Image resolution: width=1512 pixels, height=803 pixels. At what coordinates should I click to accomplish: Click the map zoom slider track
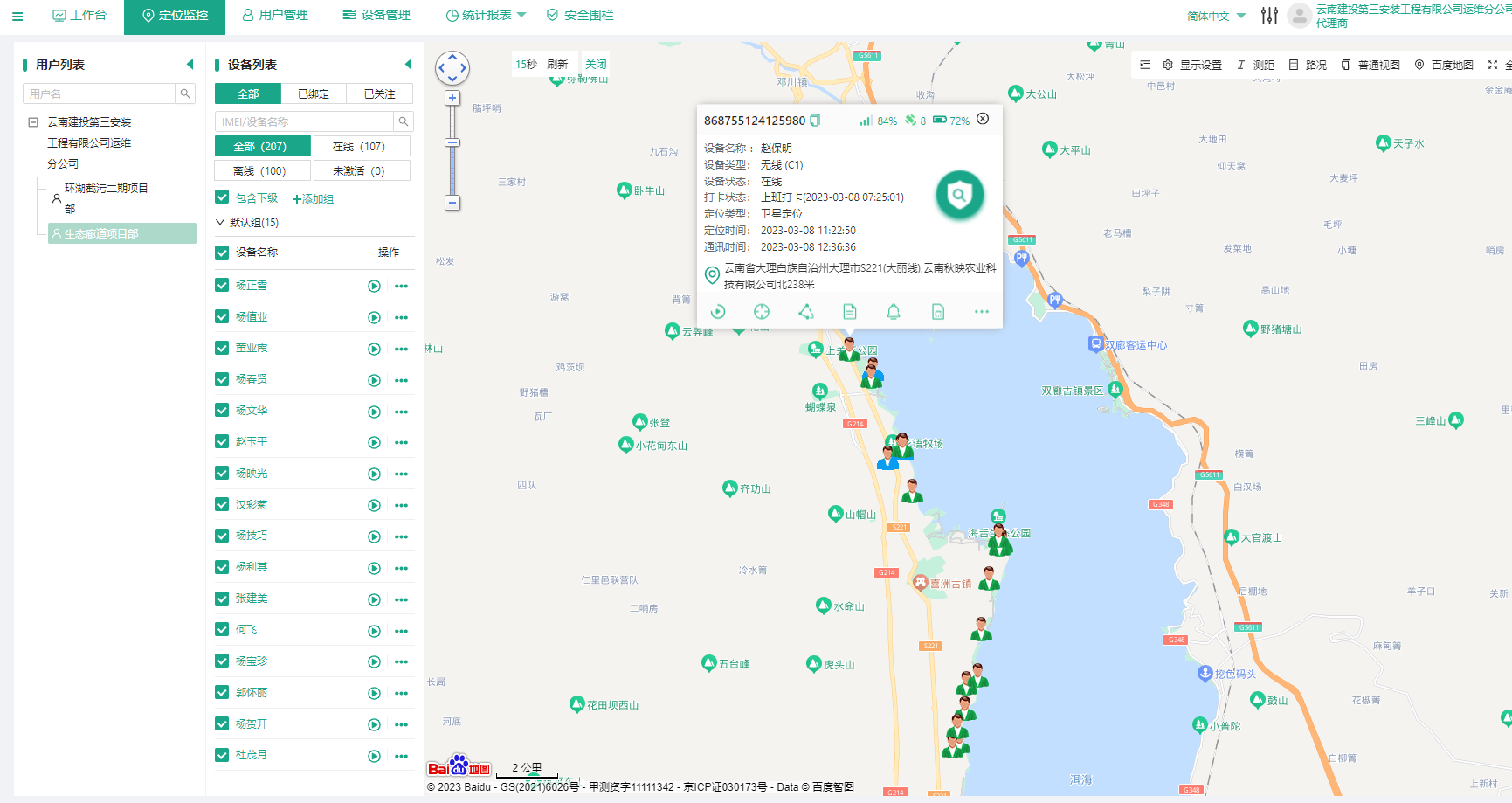click(452, 166)
